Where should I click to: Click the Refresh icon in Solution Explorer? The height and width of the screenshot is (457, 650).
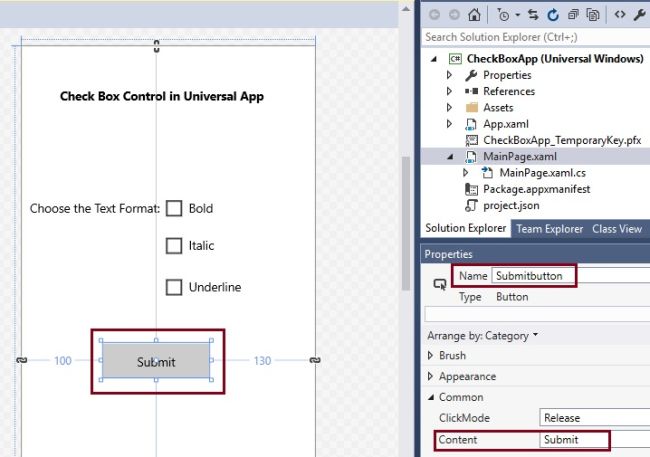point(553,15)
